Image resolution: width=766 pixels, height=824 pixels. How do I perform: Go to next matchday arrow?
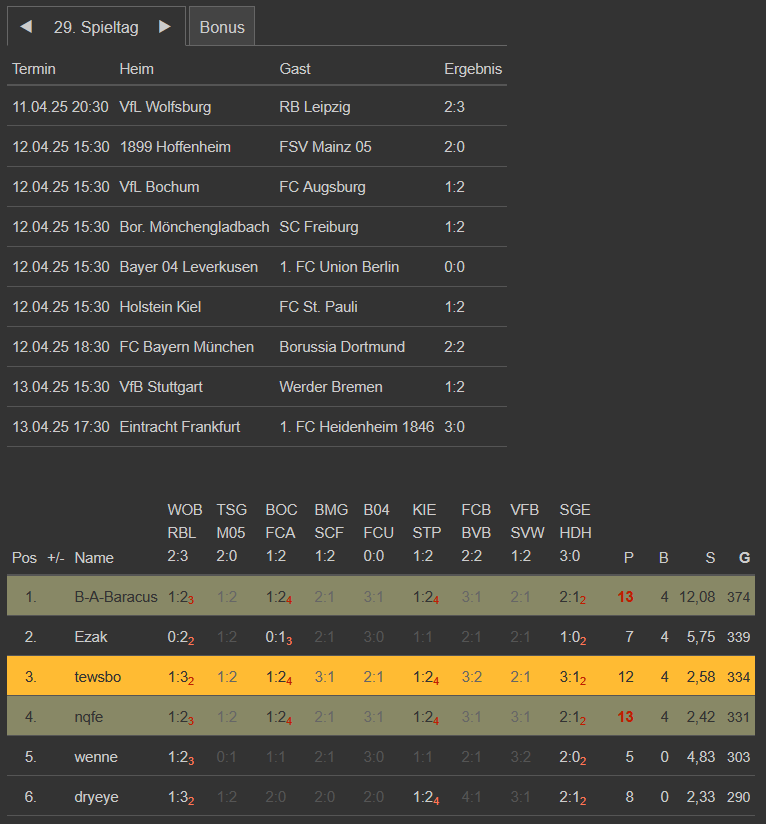click(x=165, y=27)
